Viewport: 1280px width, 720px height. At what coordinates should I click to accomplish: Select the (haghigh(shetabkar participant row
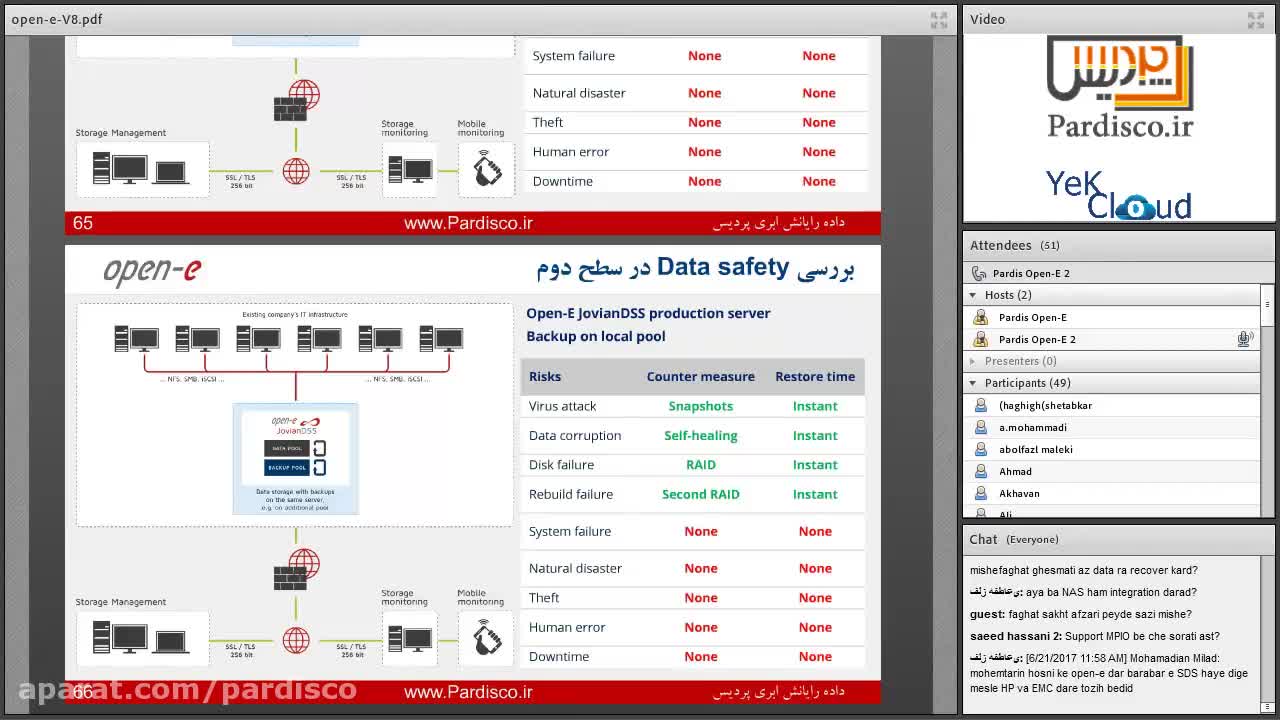[1045, 405]
